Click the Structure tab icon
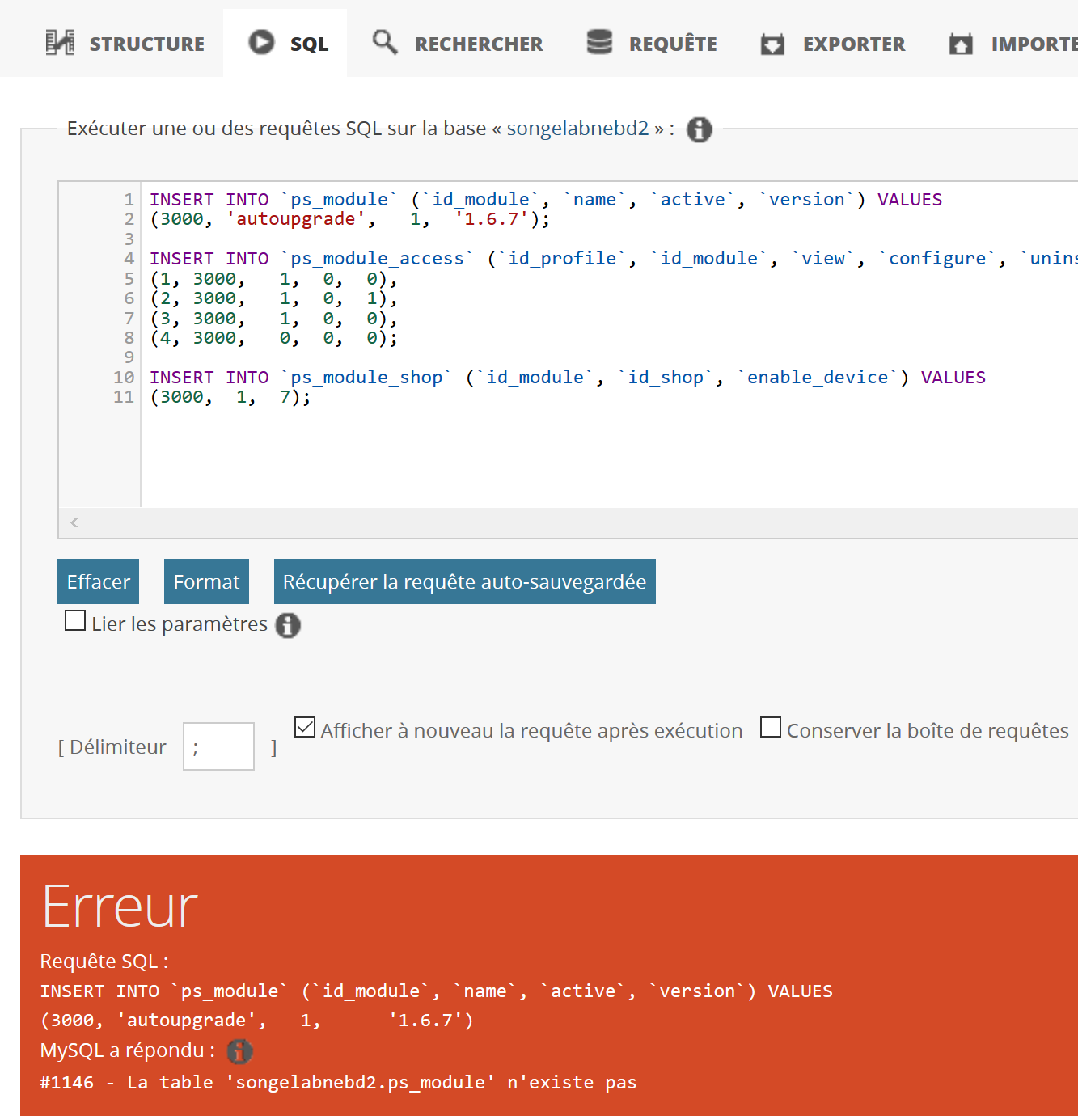The width and height of the screenshot is (1078, 1120). [60, 42]
